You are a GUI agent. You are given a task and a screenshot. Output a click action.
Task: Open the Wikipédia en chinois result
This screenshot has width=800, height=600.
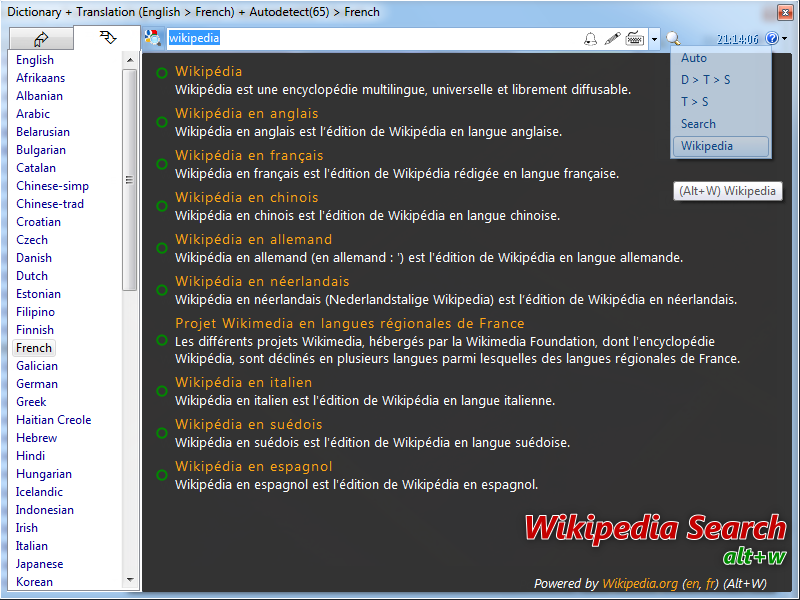point(247,197)
